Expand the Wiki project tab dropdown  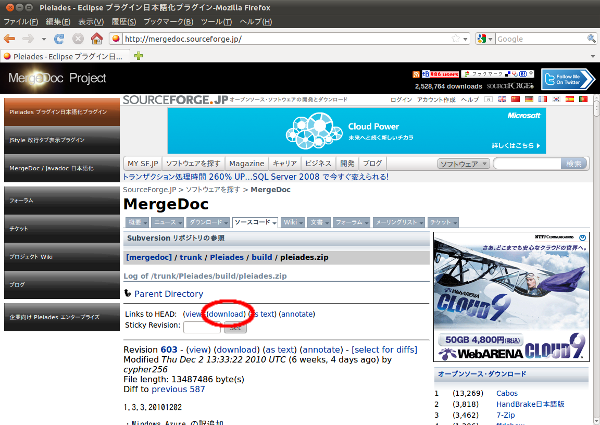[302, 223]
